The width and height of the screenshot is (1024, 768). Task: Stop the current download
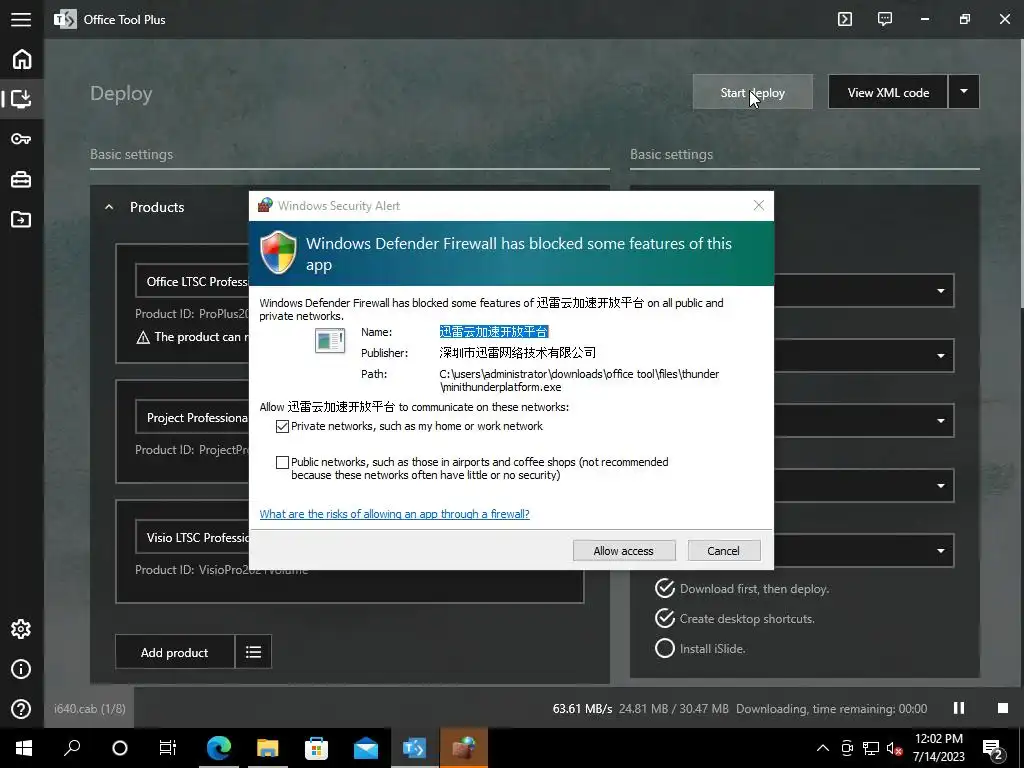[x=1002, y=708]
